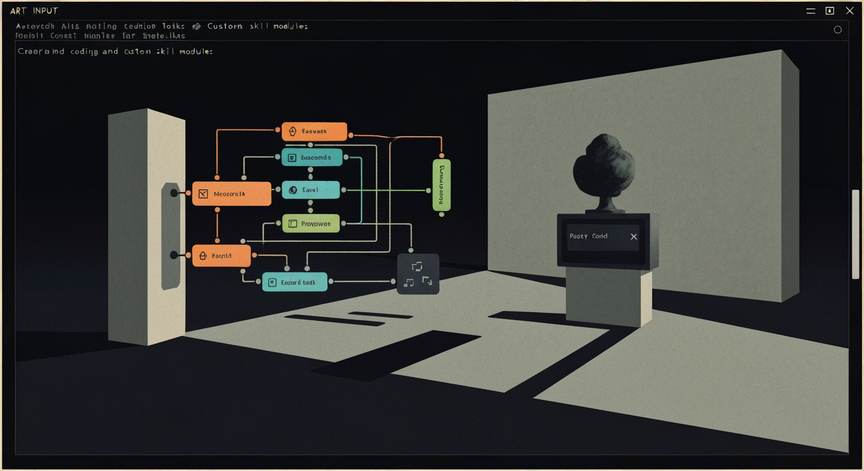Click the folder icon in the dark gray node
The height and width of the screenshot is (471, 864).
coord(417,267)
